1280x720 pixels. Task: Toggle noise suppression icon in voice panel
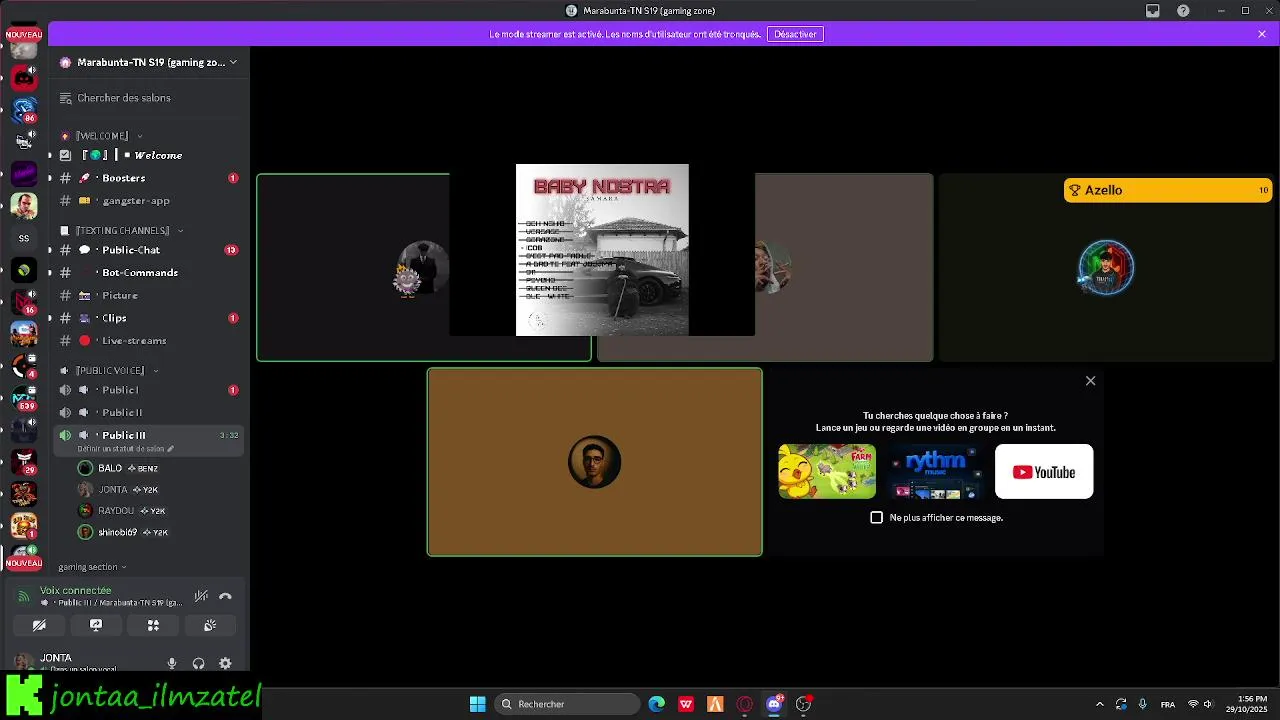pyautogui.click(x=201, y=596)
